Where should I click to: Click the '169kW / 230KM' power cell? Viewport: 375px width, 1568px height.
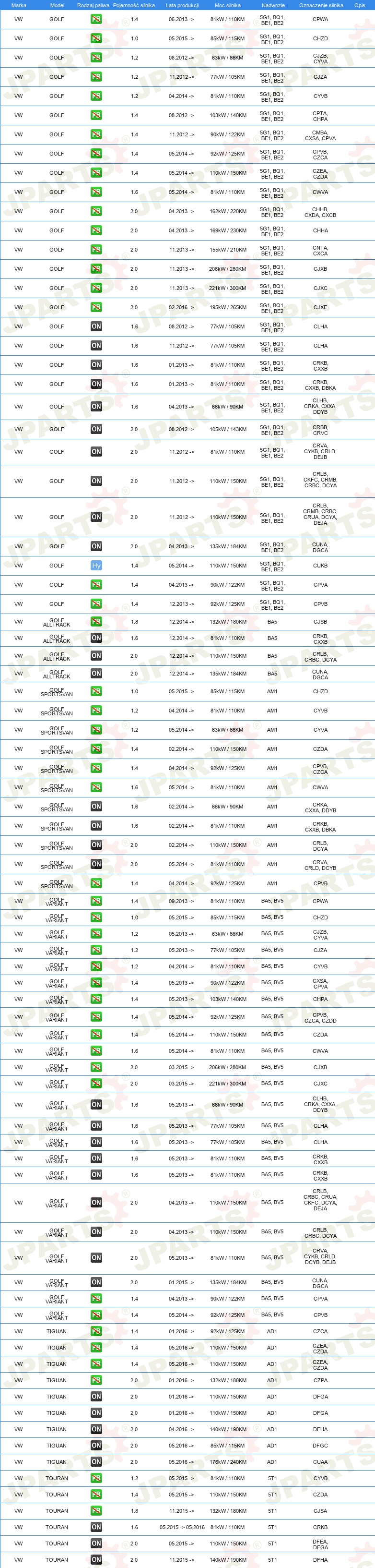pyautogui.click(x=228, y=231)
